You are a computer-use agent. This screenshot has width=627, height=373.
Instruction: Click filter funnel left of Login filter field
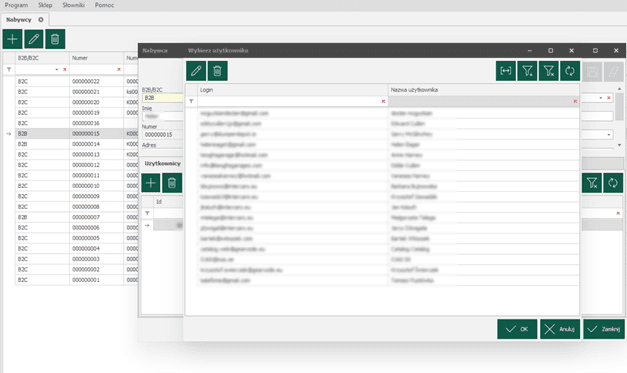tap(191, 101)
